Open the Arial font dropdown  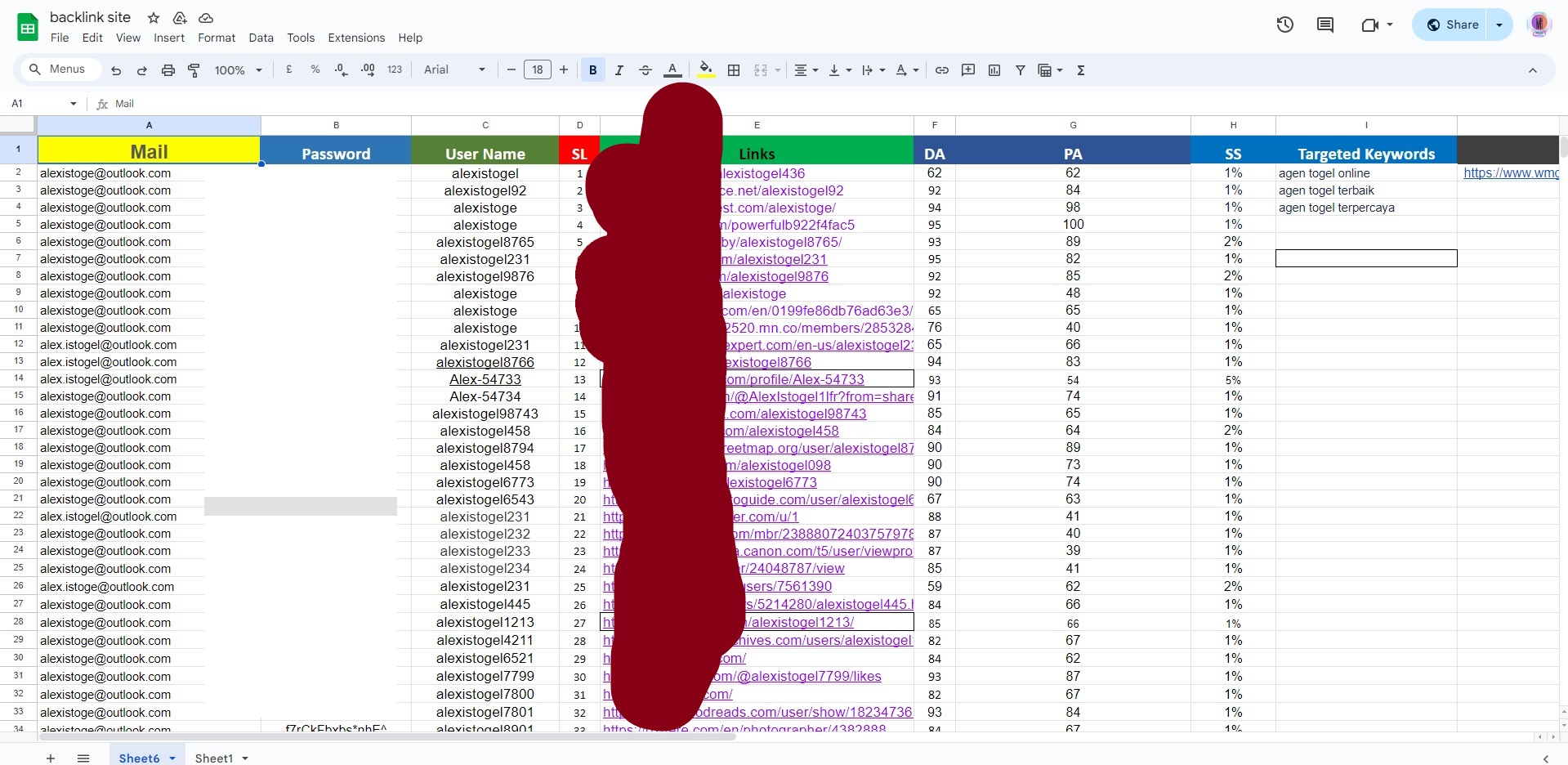click(x=454, y=70)
